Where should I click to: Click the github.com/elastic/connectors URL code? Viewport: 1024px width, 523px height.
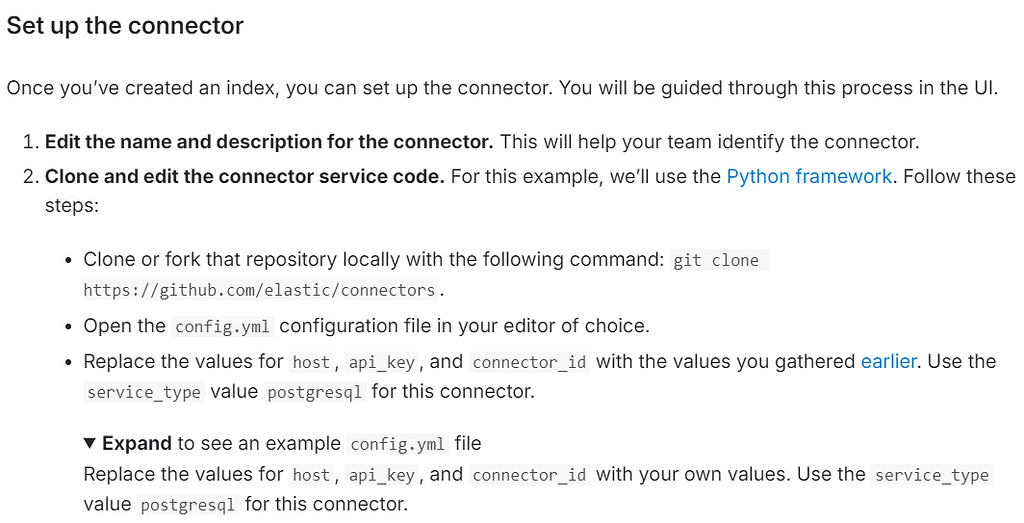[x=261, y=291]
